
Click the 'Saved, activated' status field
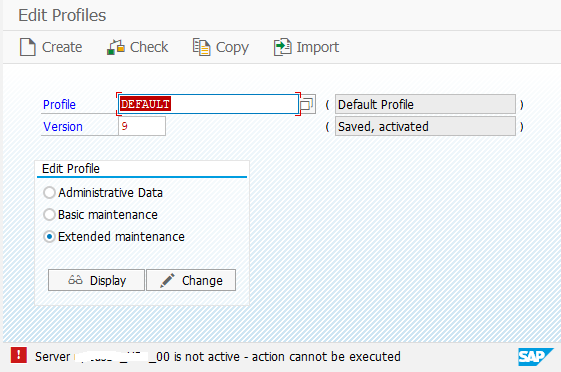click(x=425, y=126)
